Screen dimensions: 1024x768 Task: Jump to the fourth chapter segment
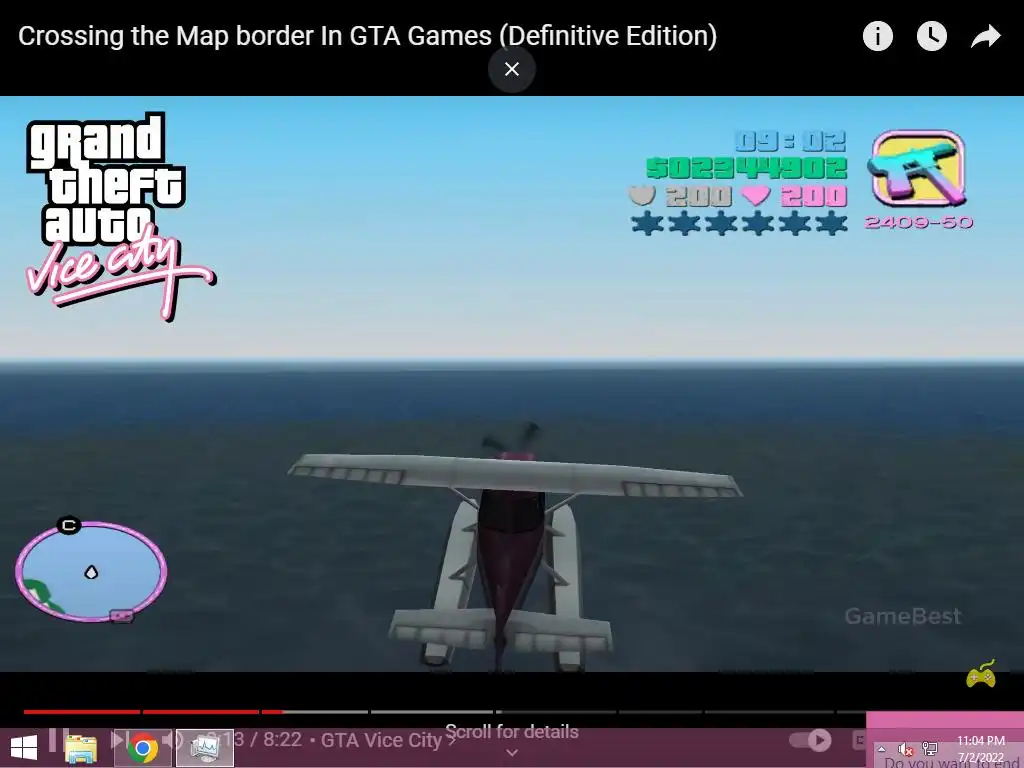coord(432,712)
